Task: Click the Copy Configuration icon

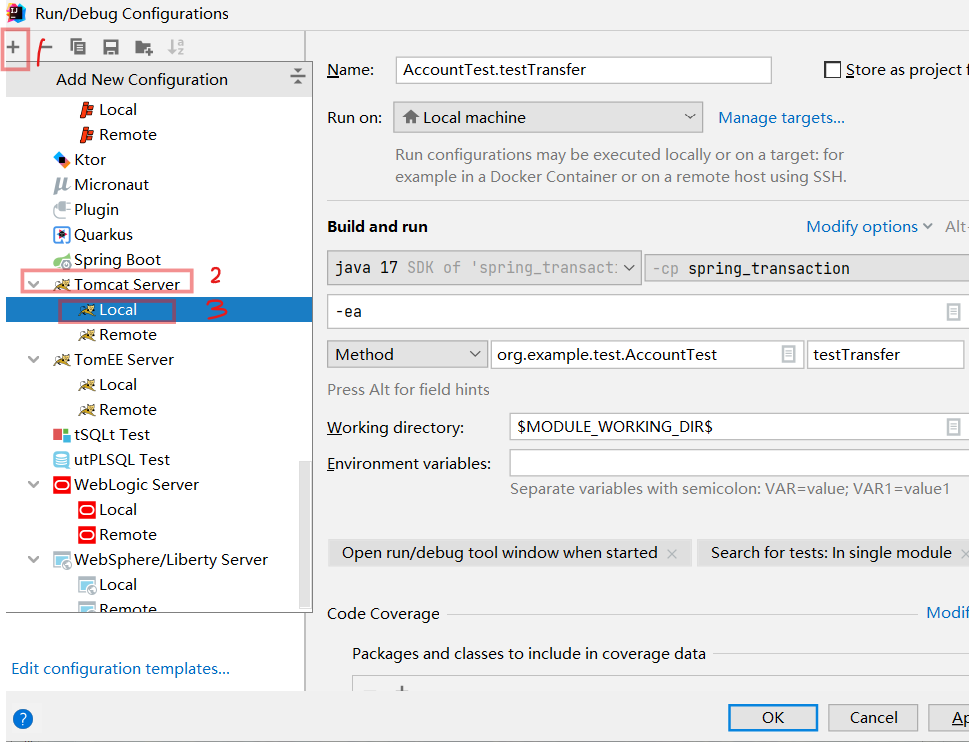Action: [78, 47]
